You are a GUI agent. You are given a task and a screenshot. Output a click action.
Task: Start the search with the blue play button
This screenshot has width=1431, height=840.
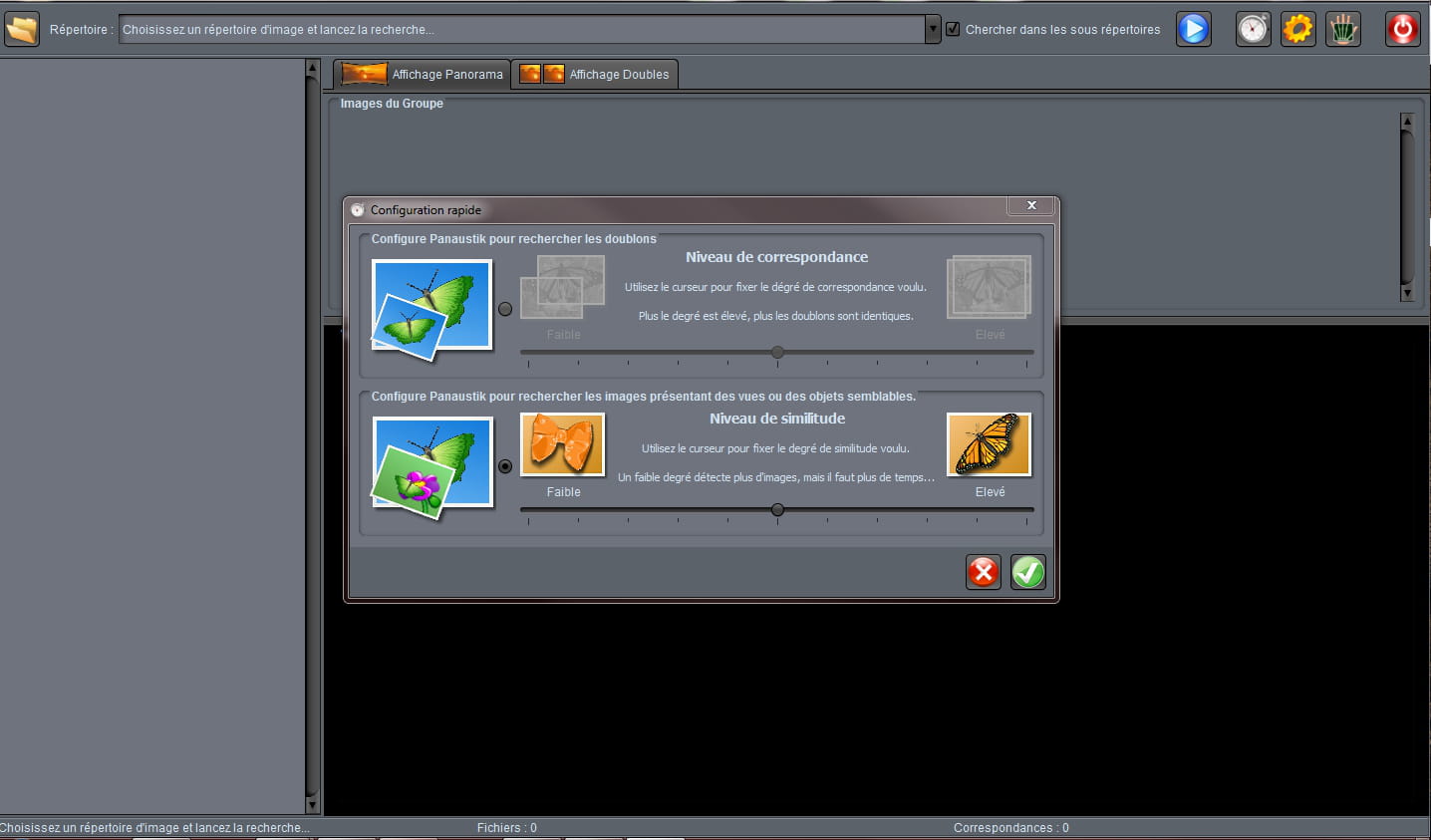click(1193, 29)
